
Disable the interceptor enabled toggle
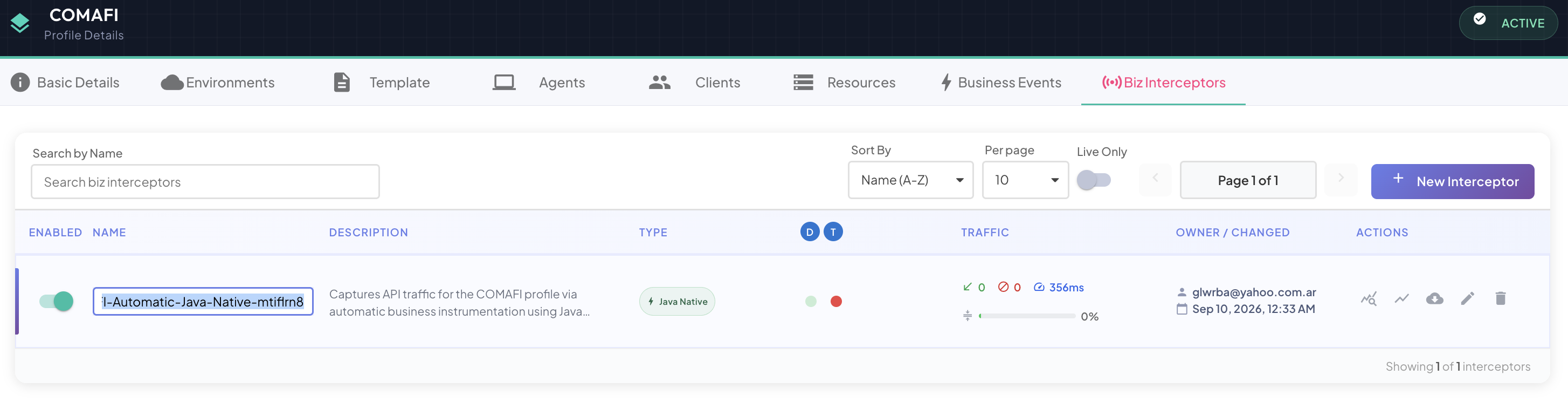(57, 302)
